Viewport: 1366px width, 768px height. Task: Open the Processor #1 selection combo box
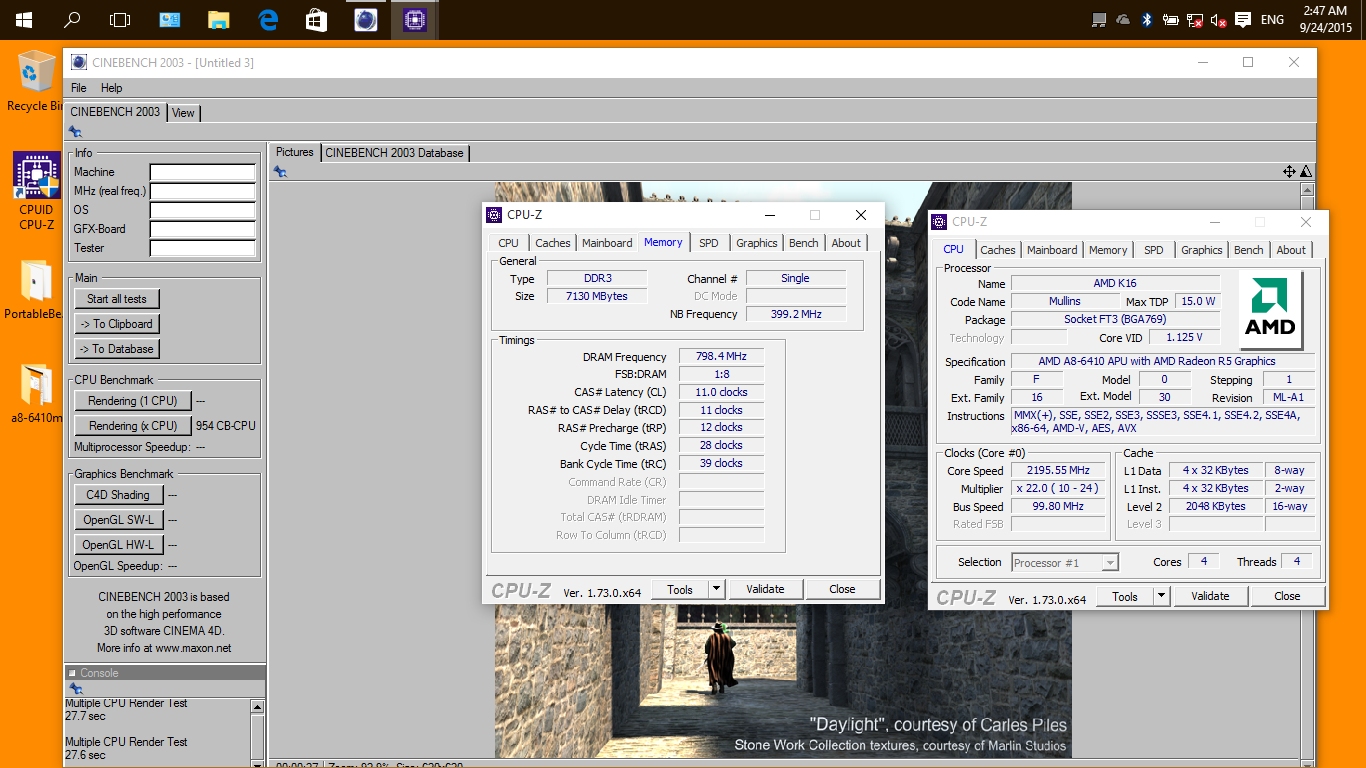[x=1065, y=563]
